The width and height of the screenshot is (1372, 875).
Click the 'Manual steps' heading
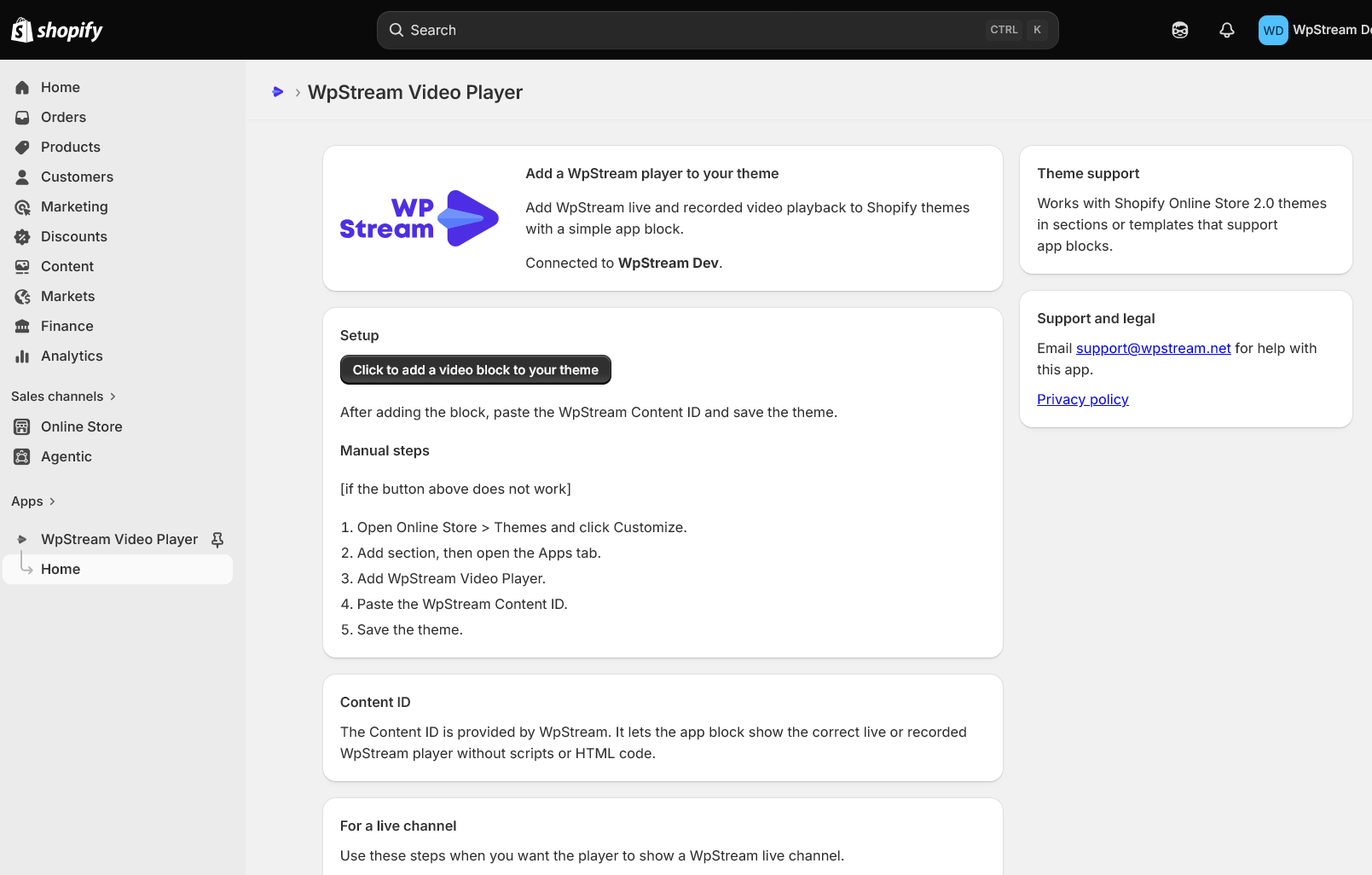tap(385, 450)
